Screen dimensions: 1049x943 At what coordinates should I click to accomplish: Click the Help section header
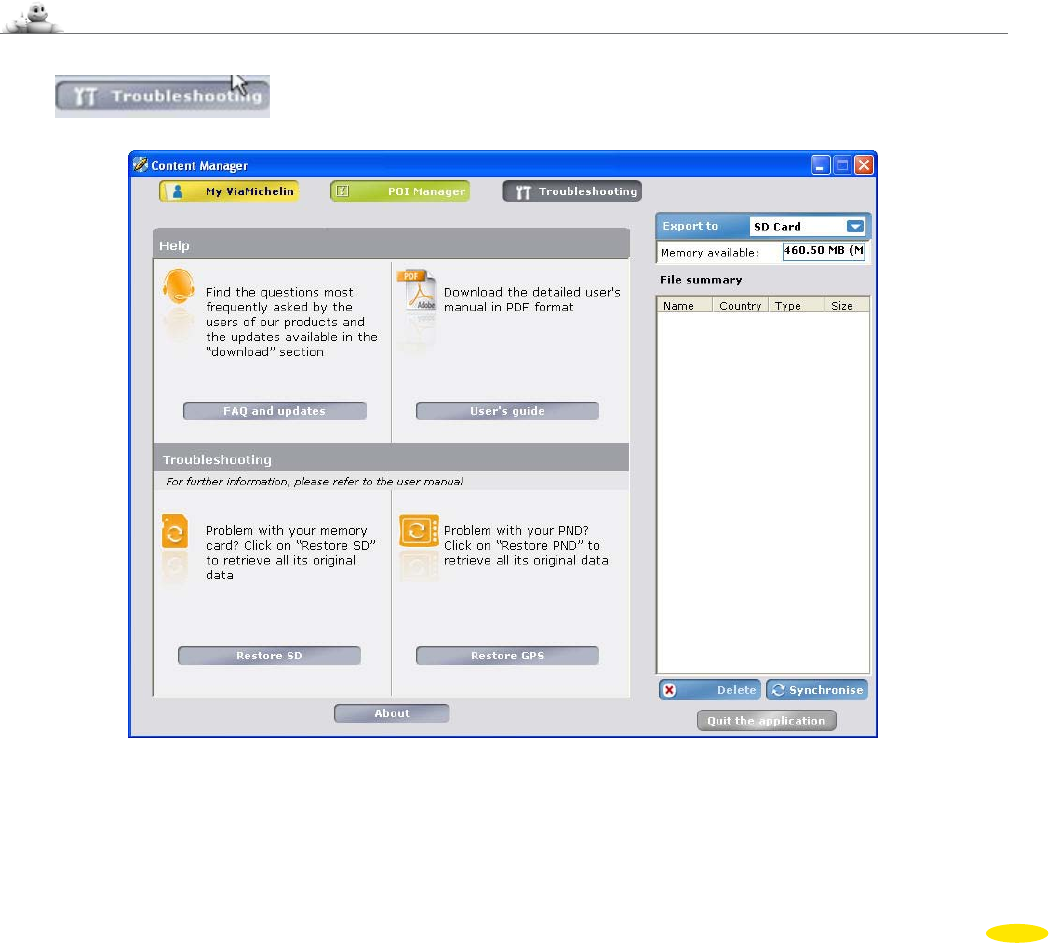click(x=391, y=243)
